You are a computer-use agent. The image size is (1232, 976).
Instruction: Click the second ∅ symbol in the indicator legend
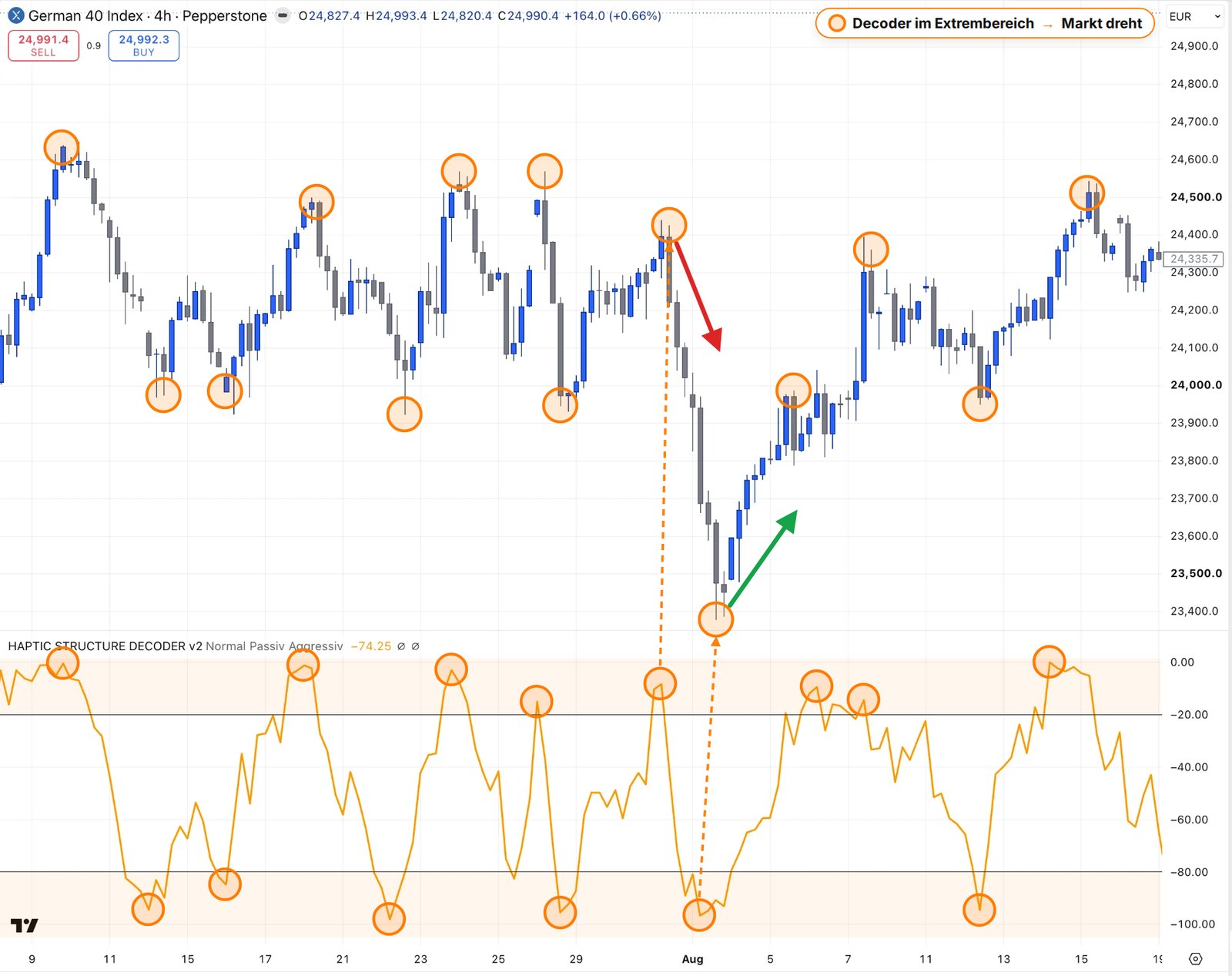tap(416, 646)
